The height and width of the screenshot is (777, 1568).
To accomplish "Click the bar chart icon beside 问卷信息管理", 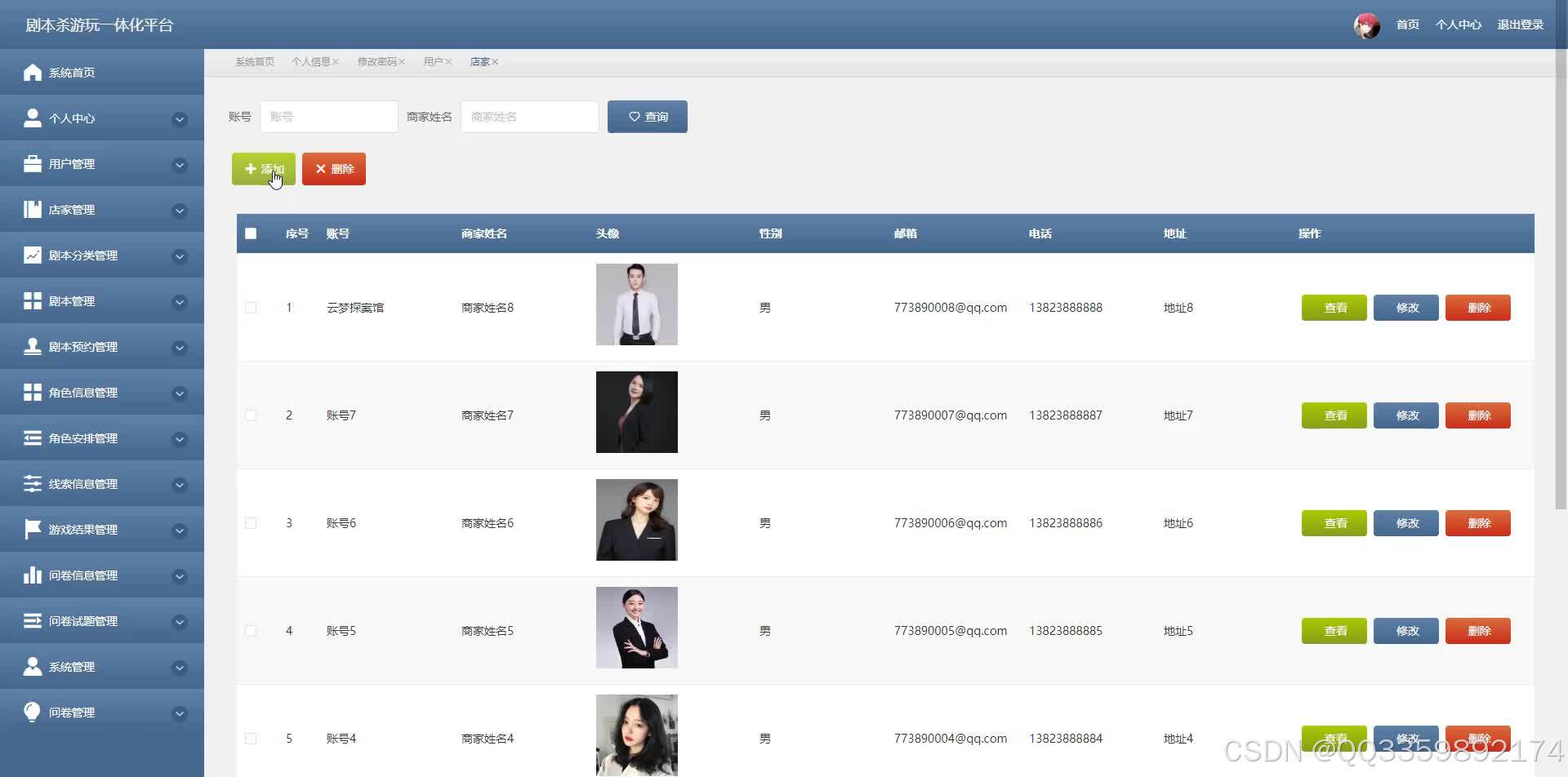I will [x=33, y=575].
